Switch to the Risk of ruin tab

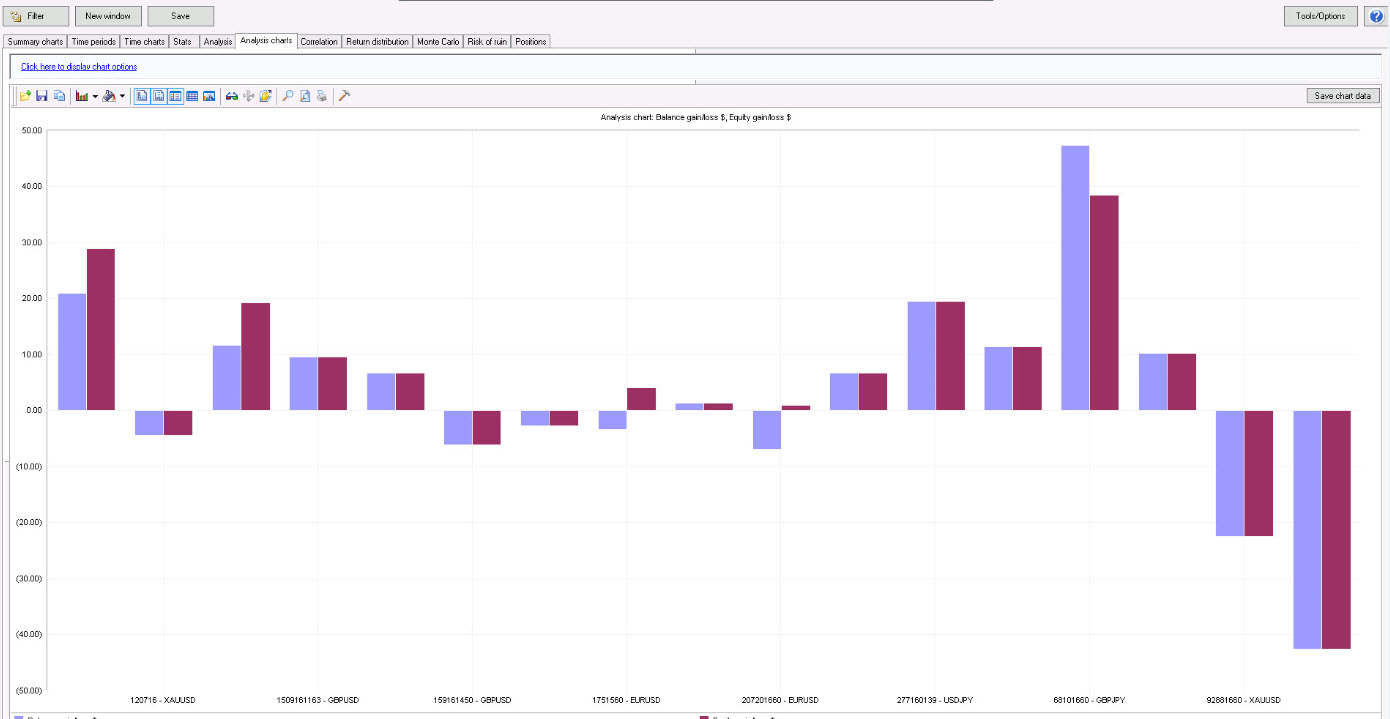tap(487, 41)
